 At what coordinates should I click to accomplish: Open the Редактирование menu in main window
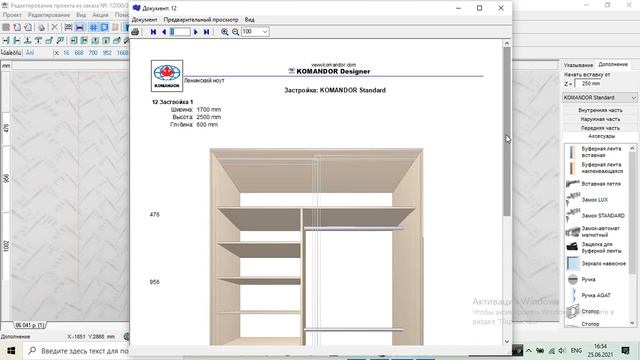coord(49,15)
